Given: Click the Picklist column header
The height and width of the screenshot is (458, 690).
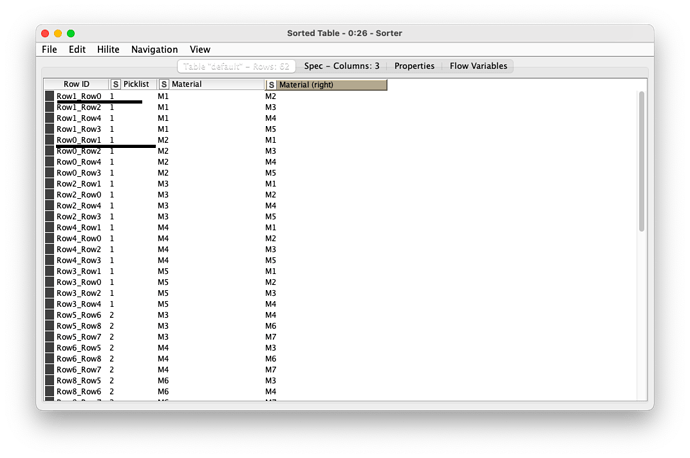Looking at the screenshot, I should [x=132, y=84].
